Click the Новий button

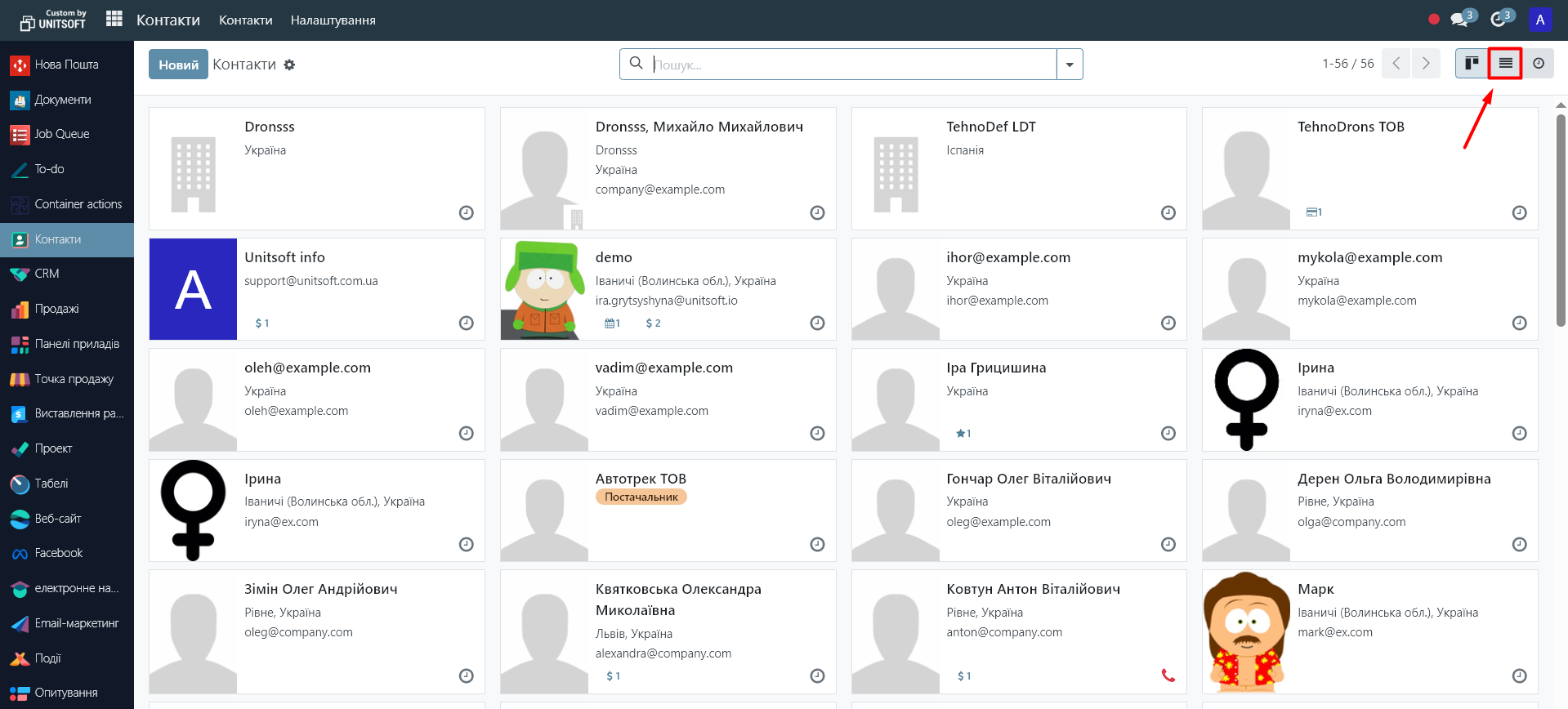coord(178,65)
